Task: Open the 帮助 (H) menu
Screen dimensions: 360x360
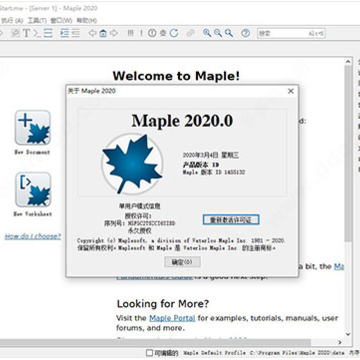Action: click(x=87, y=21)
